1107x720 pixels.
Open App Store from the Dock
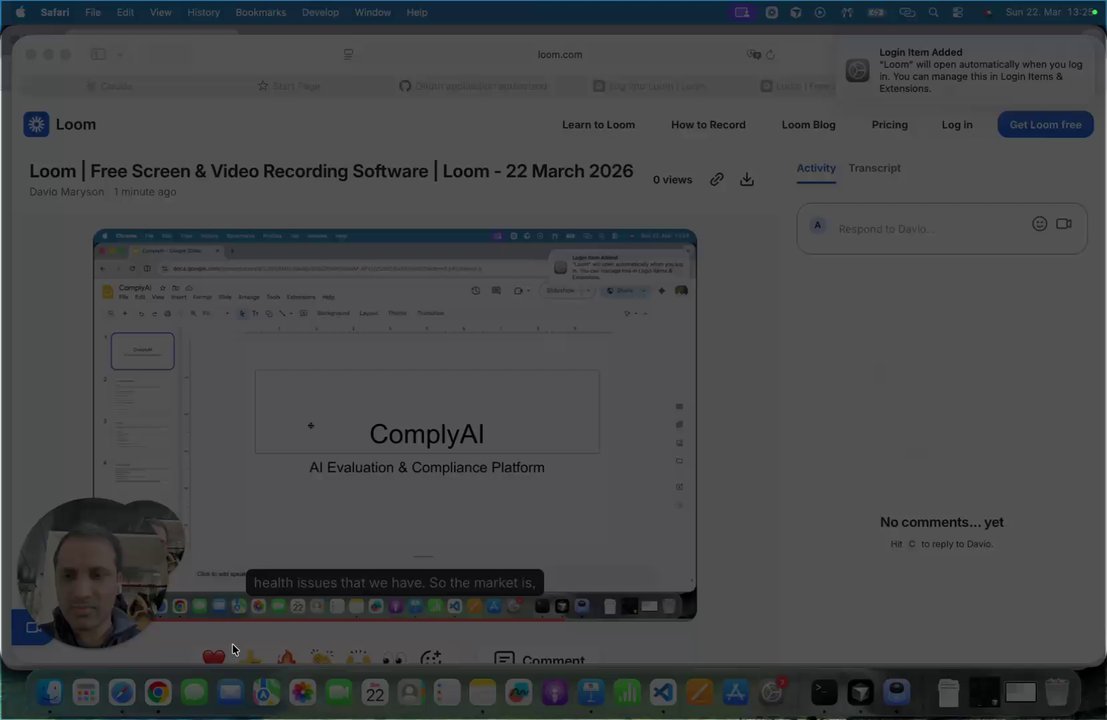point(735,692)
